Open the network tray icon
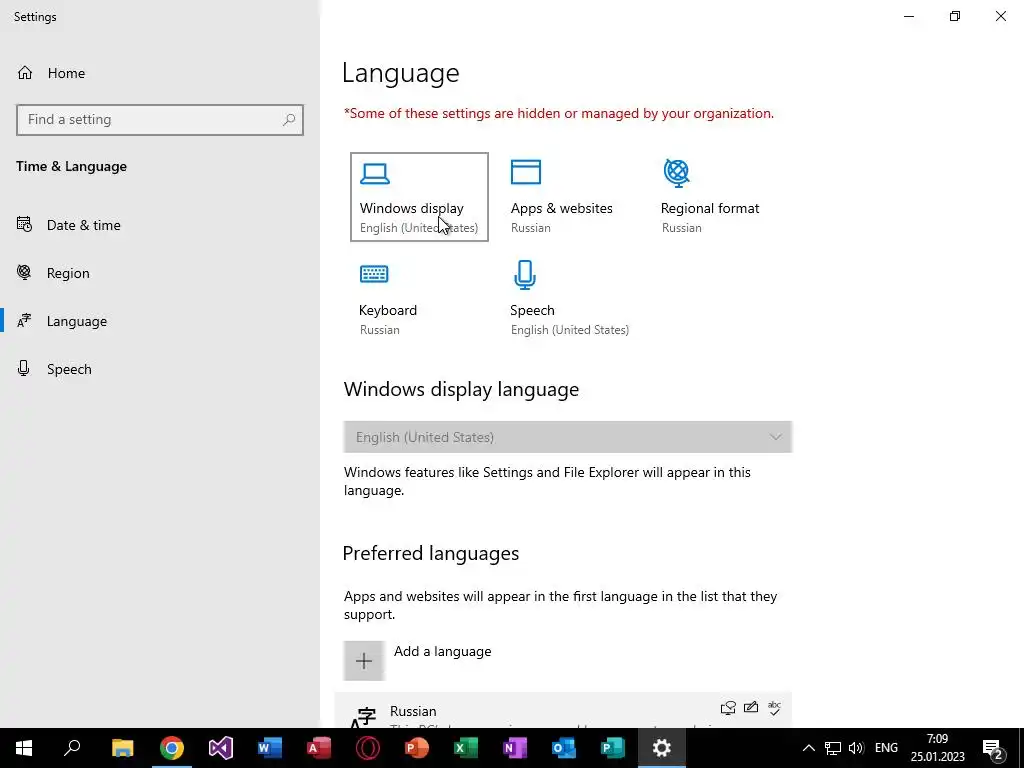This screenshot has width=1024, height=768. point(833,748)
